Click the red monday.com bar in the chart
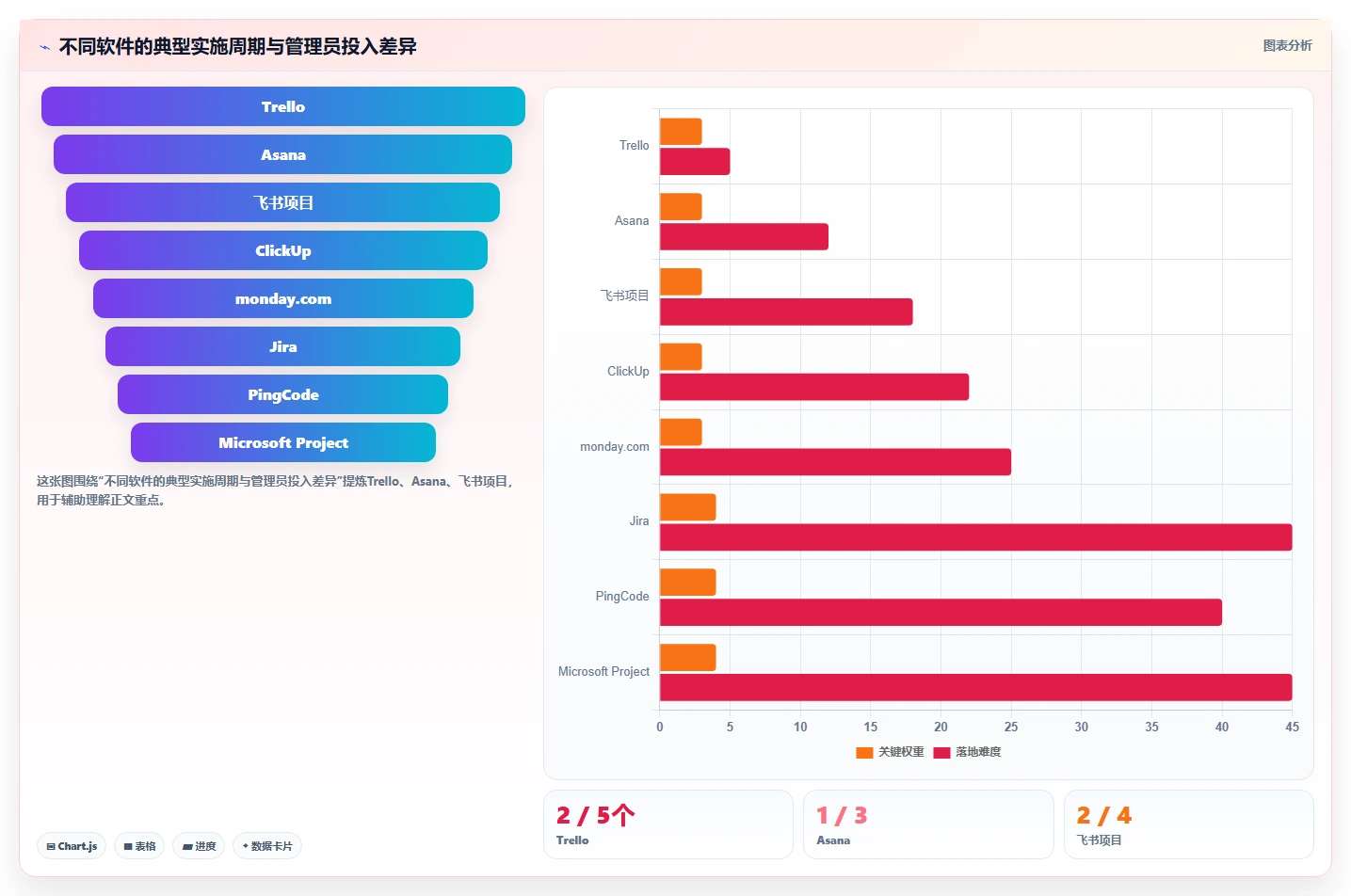The width and height of the screenshot is (1351, 896). [x=835, y=462]
